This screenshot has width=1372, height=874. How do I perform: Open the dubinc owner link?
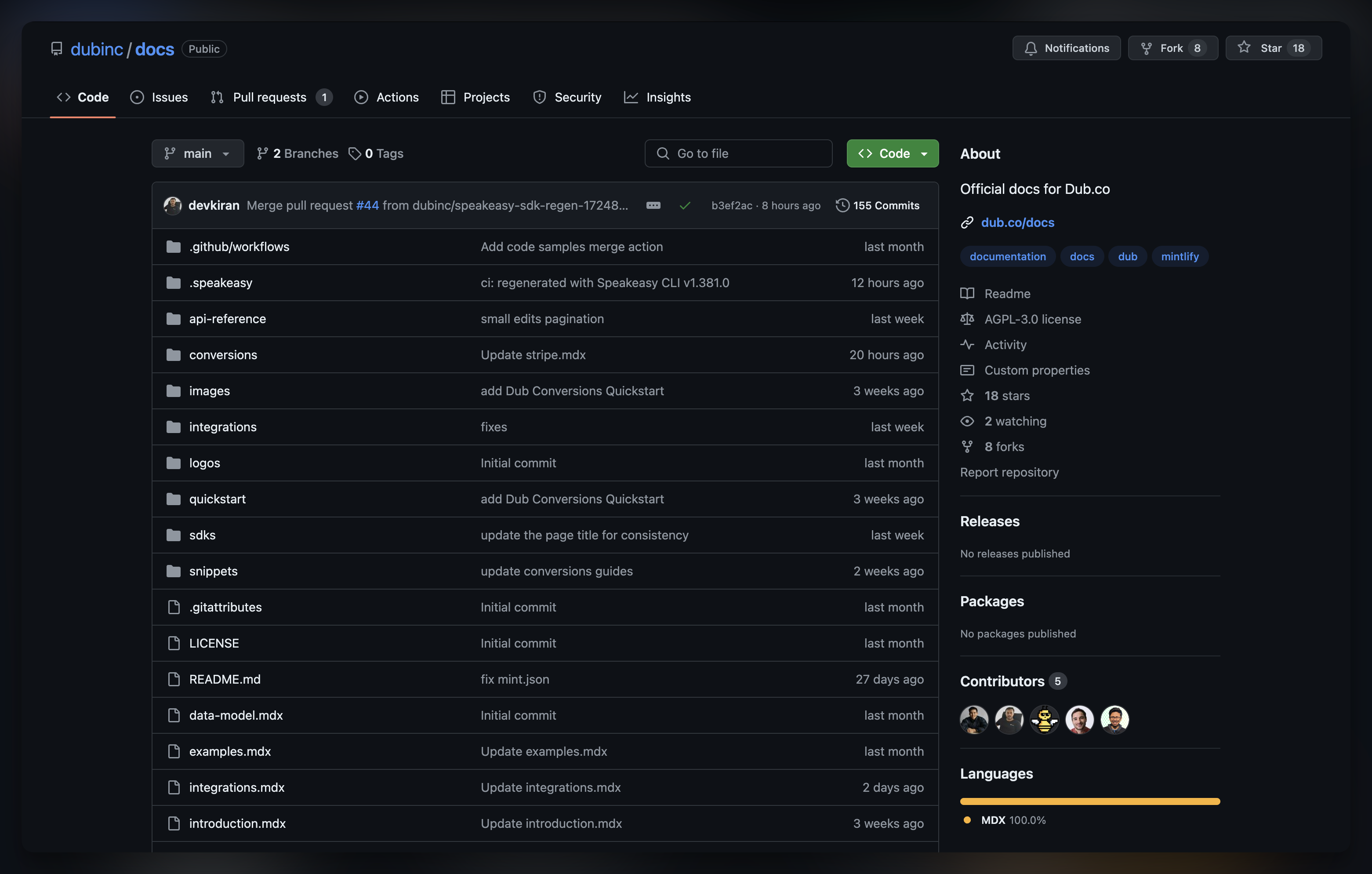coord(97,49)
